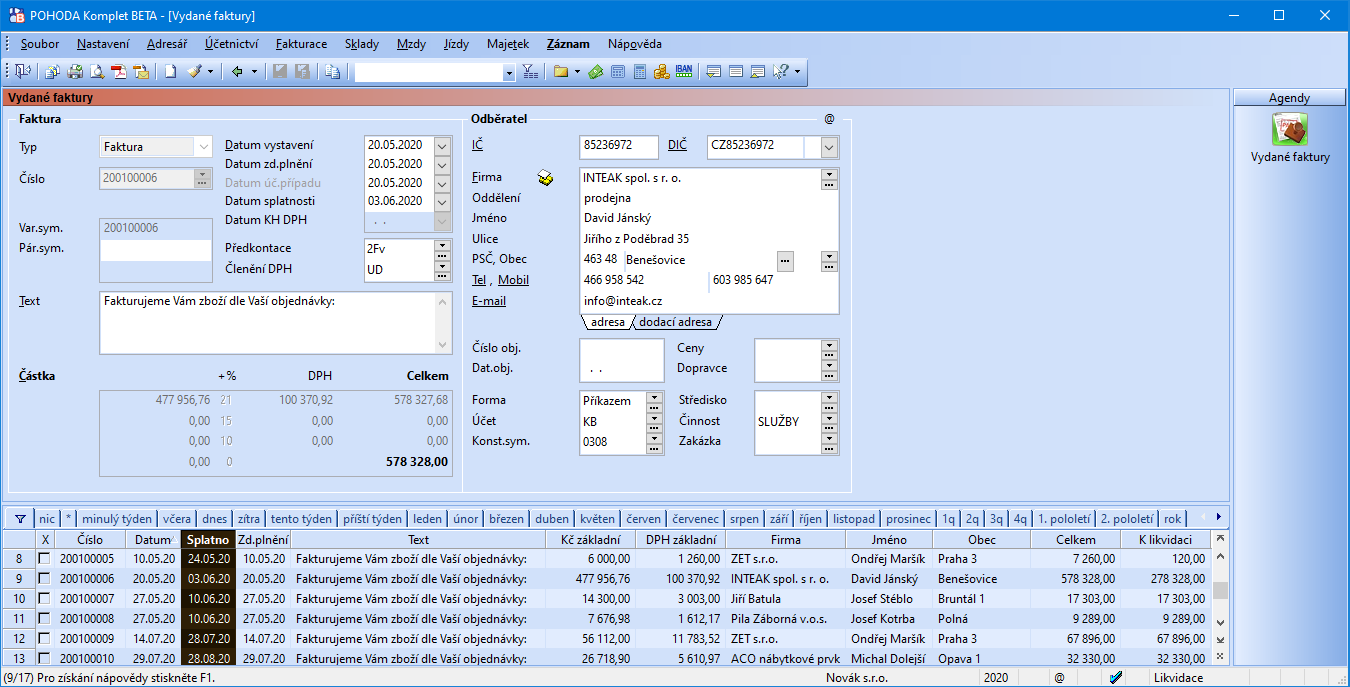This screenshot has width=1350, height=687.
Task: Click the green back arrow icon
Action: [x=237, y=72]
